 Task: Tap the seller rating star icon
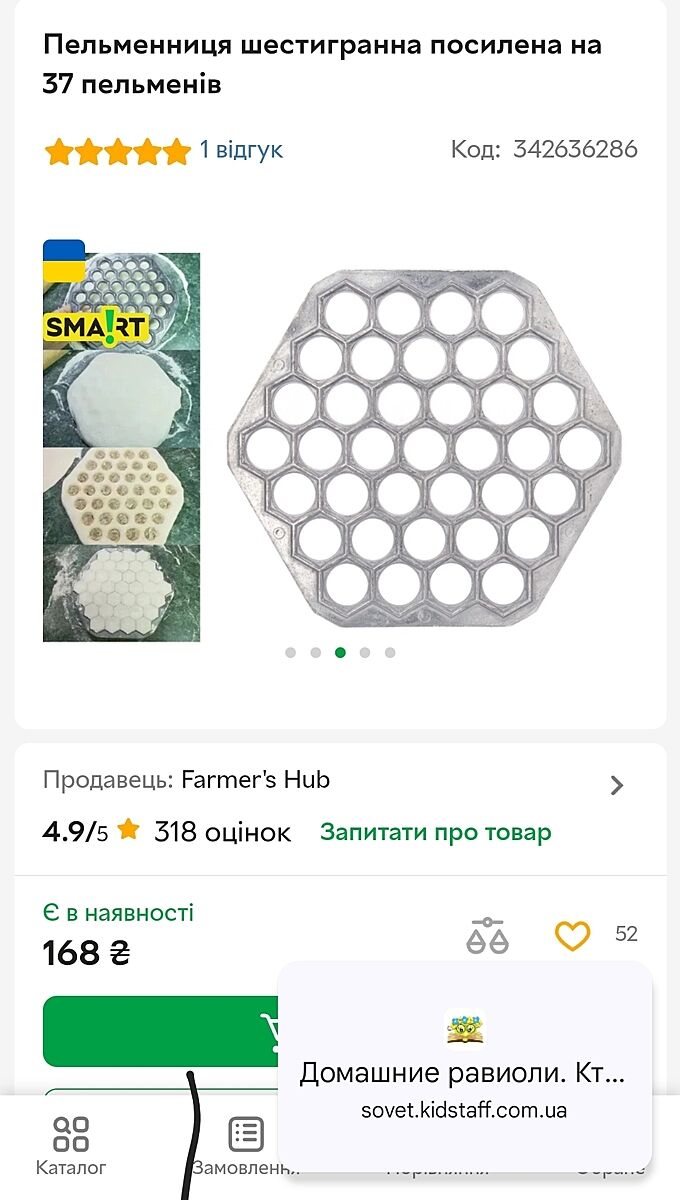point(128,830)
